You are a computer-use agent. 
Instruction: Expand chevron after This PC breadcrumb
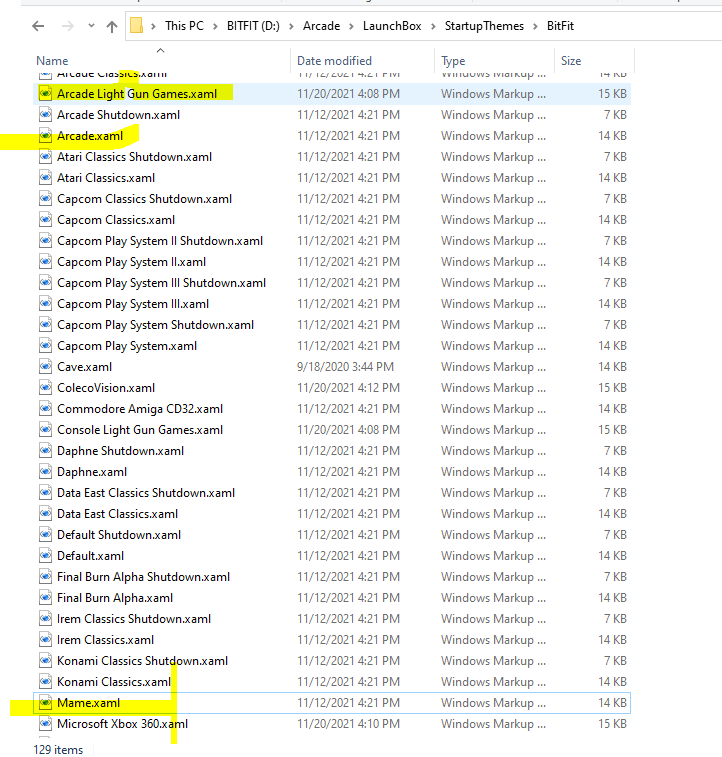coord(215,26)
